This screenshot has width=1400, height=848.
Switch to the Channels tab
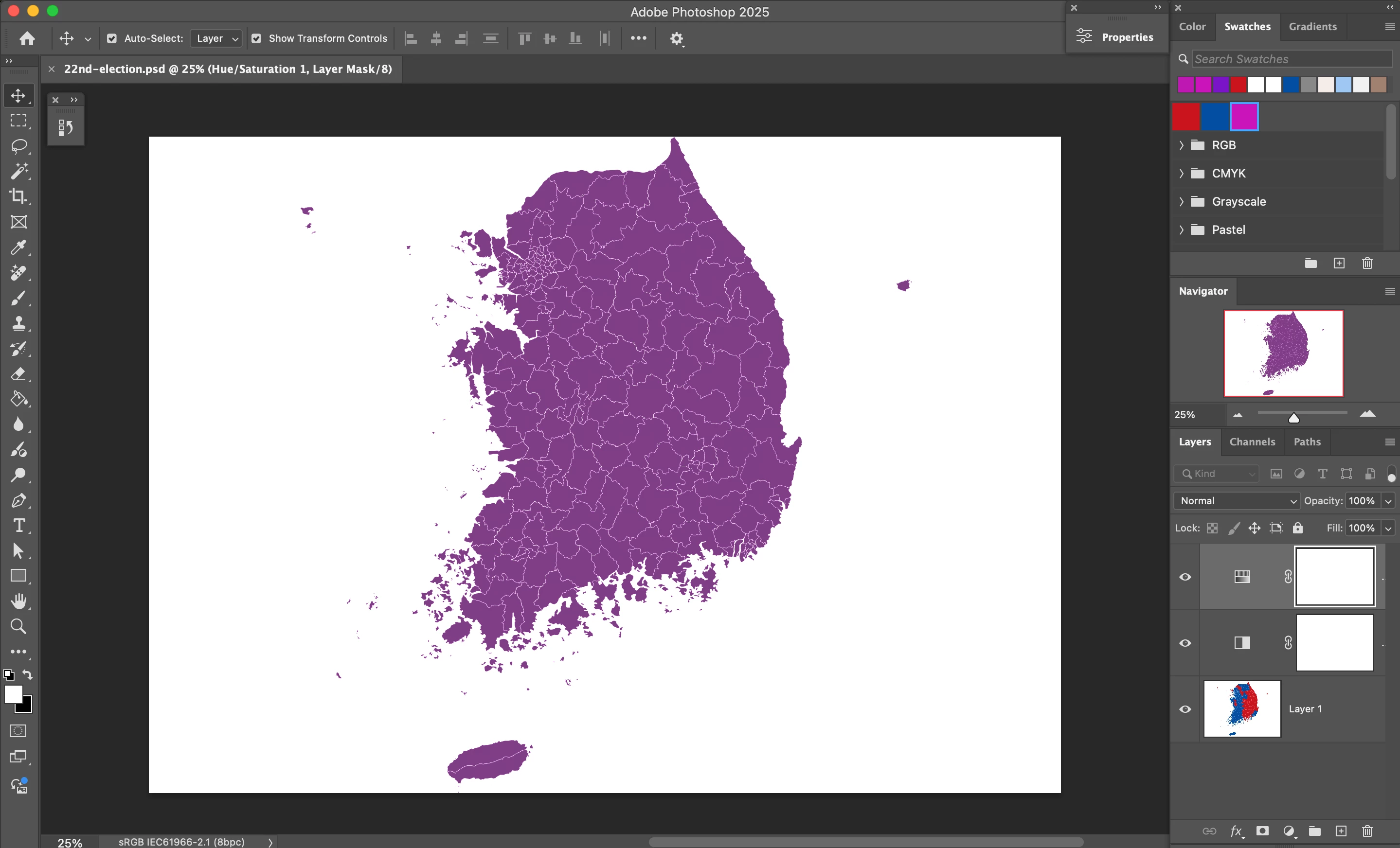pyautogui.click(x=1252, y=442)
